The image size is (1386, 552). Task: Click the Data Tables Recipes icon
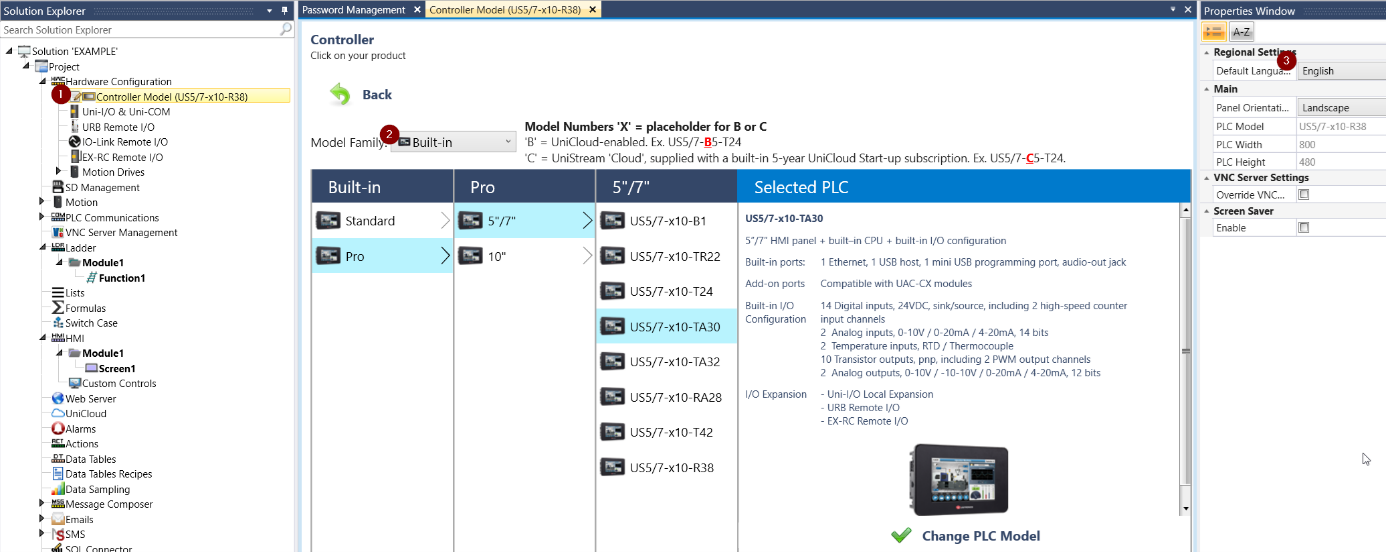(58, 474)
